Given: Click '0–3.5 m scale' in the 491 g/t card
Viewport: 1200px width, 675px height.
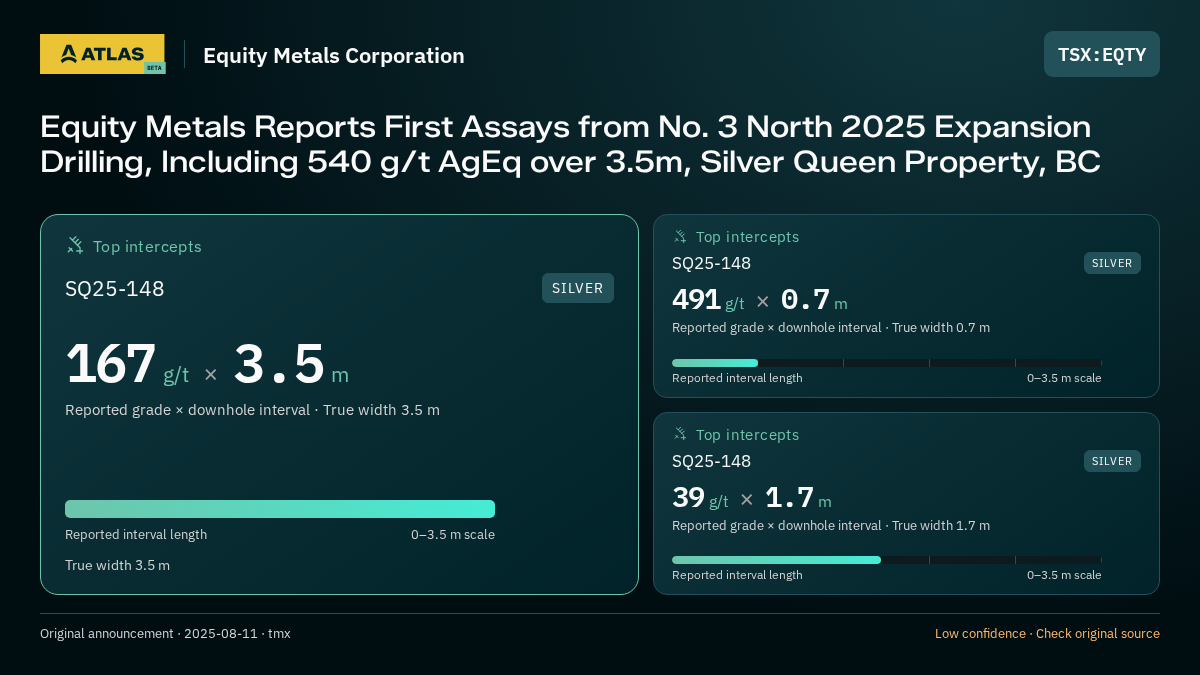Looking at the screenshot, I should click(1064, 378).
